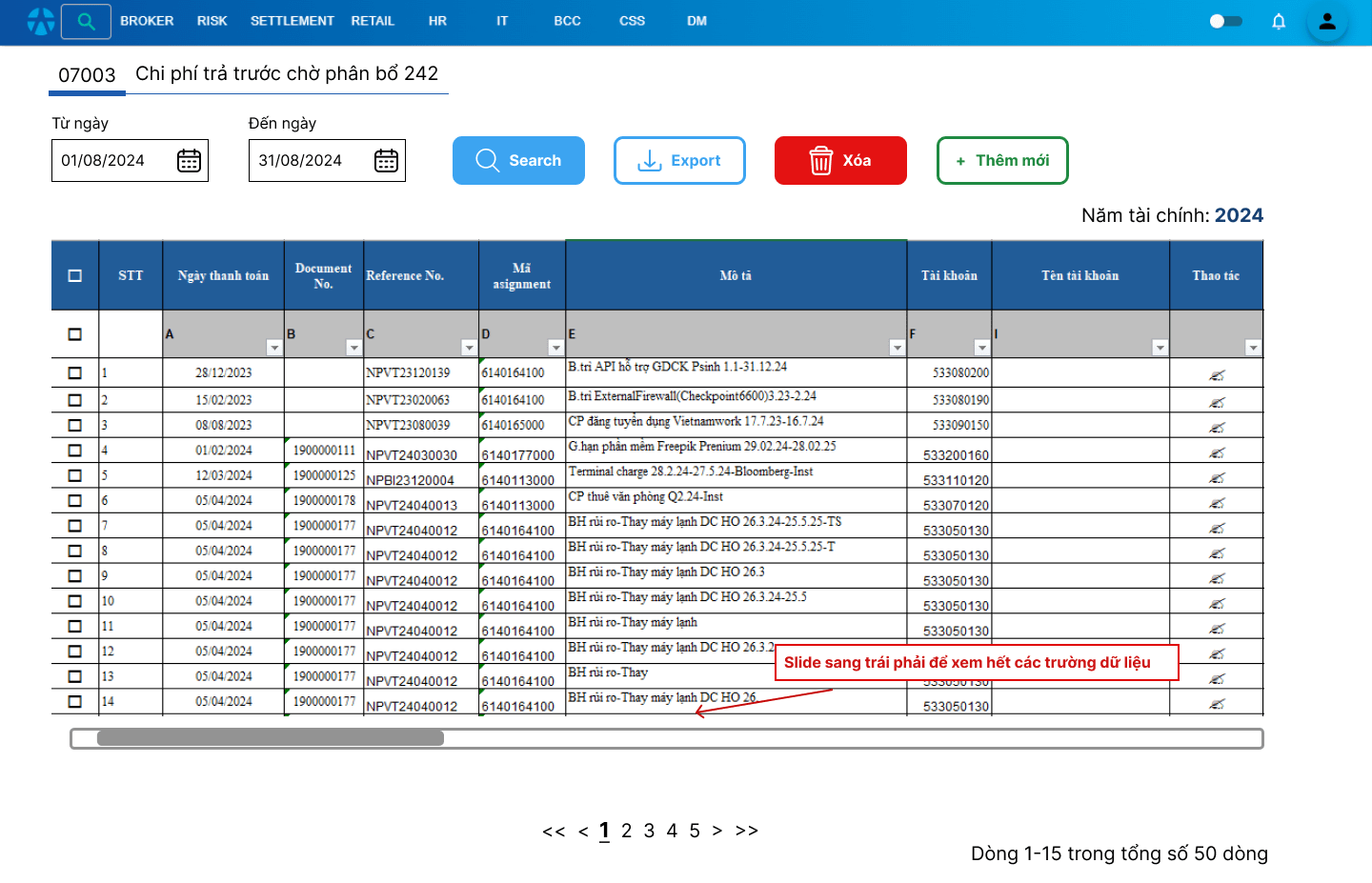
Task: Expand the Mô tả column filter dropdown
Action: (x=897, y=348)
